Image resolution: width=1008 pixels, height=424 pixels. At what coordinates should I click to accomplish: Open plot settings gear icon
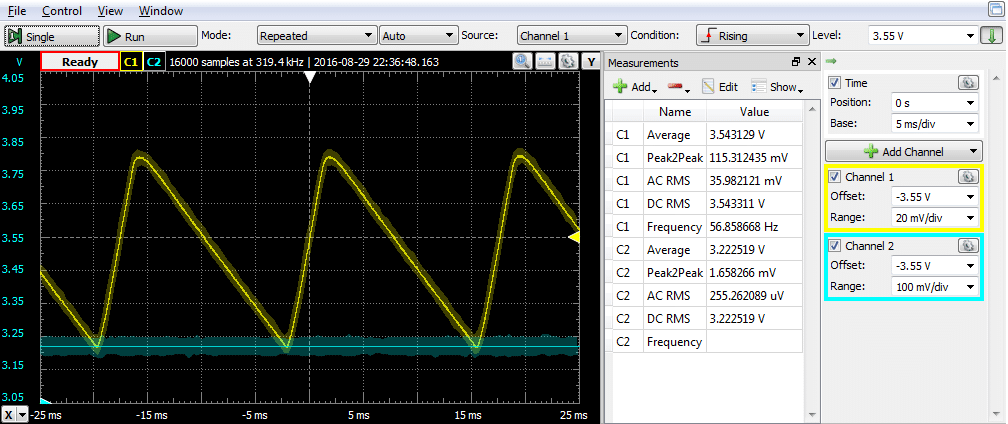click(568, 62)
